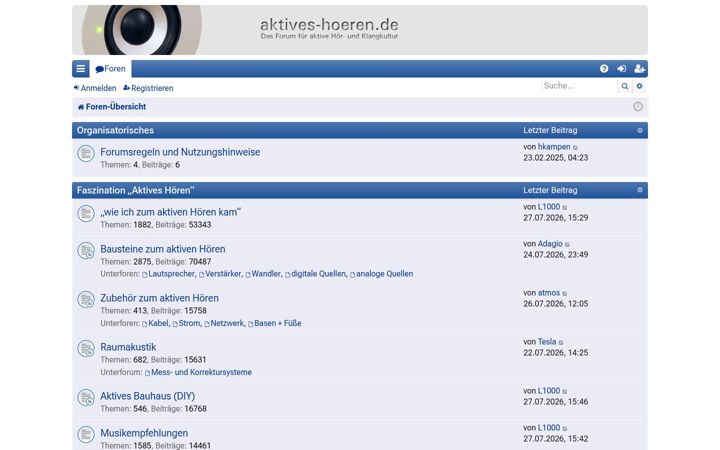Open „wie ich zum aktiven Hören kam“ forum
The width and height of the screenshot is (720, 450).
pos(170,212)
